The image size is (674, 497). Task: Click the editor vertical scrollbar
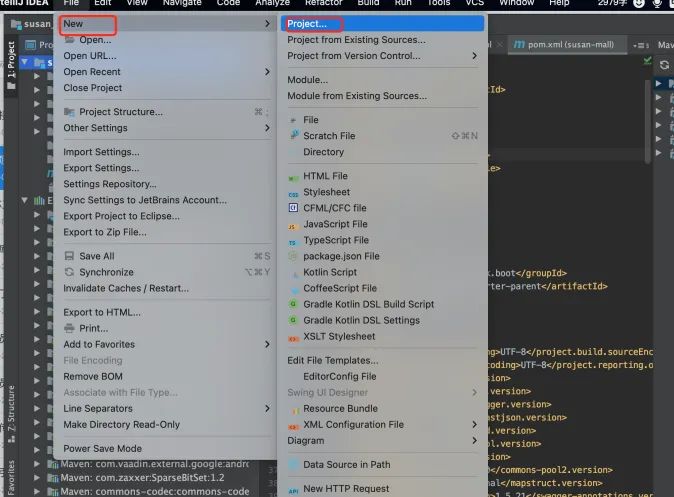coord(648,120)
